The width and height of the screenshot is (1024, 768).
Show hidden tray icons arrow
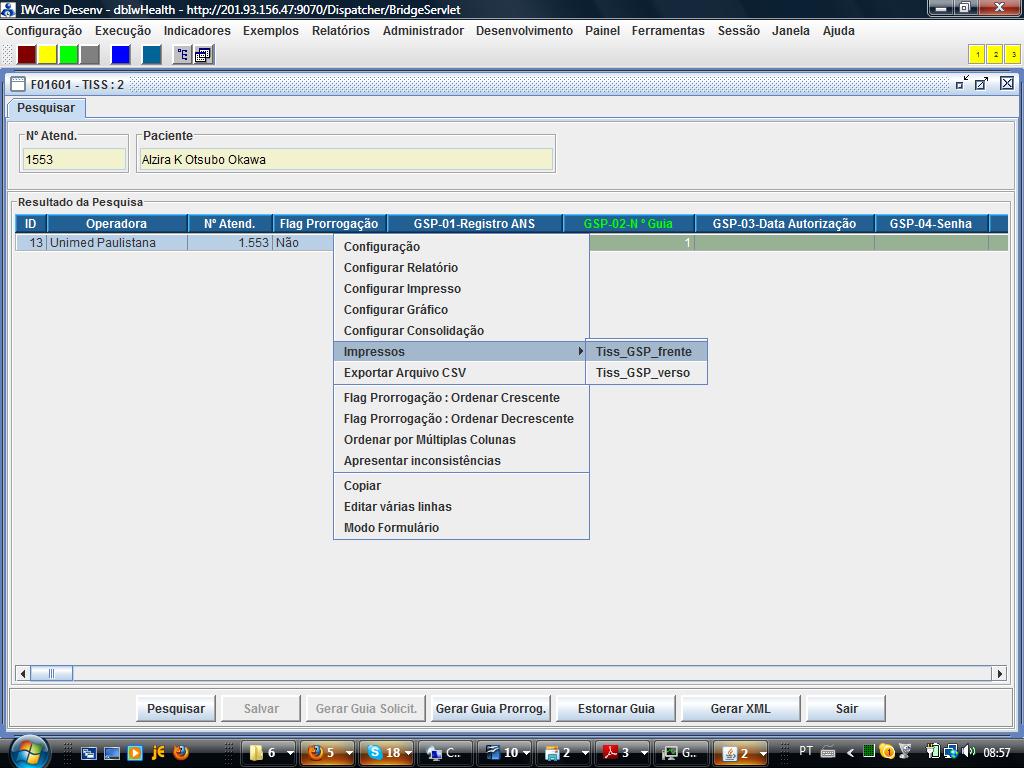coord(850,752)
